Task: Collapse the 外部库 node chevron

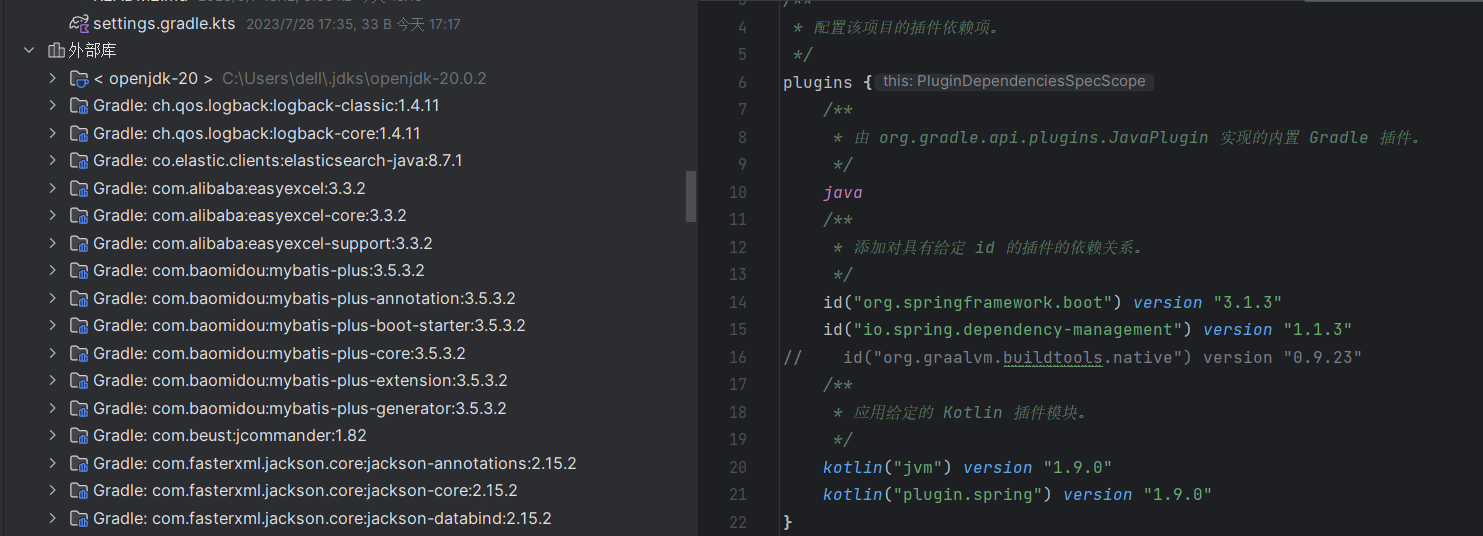Action: tap(29, 50)
